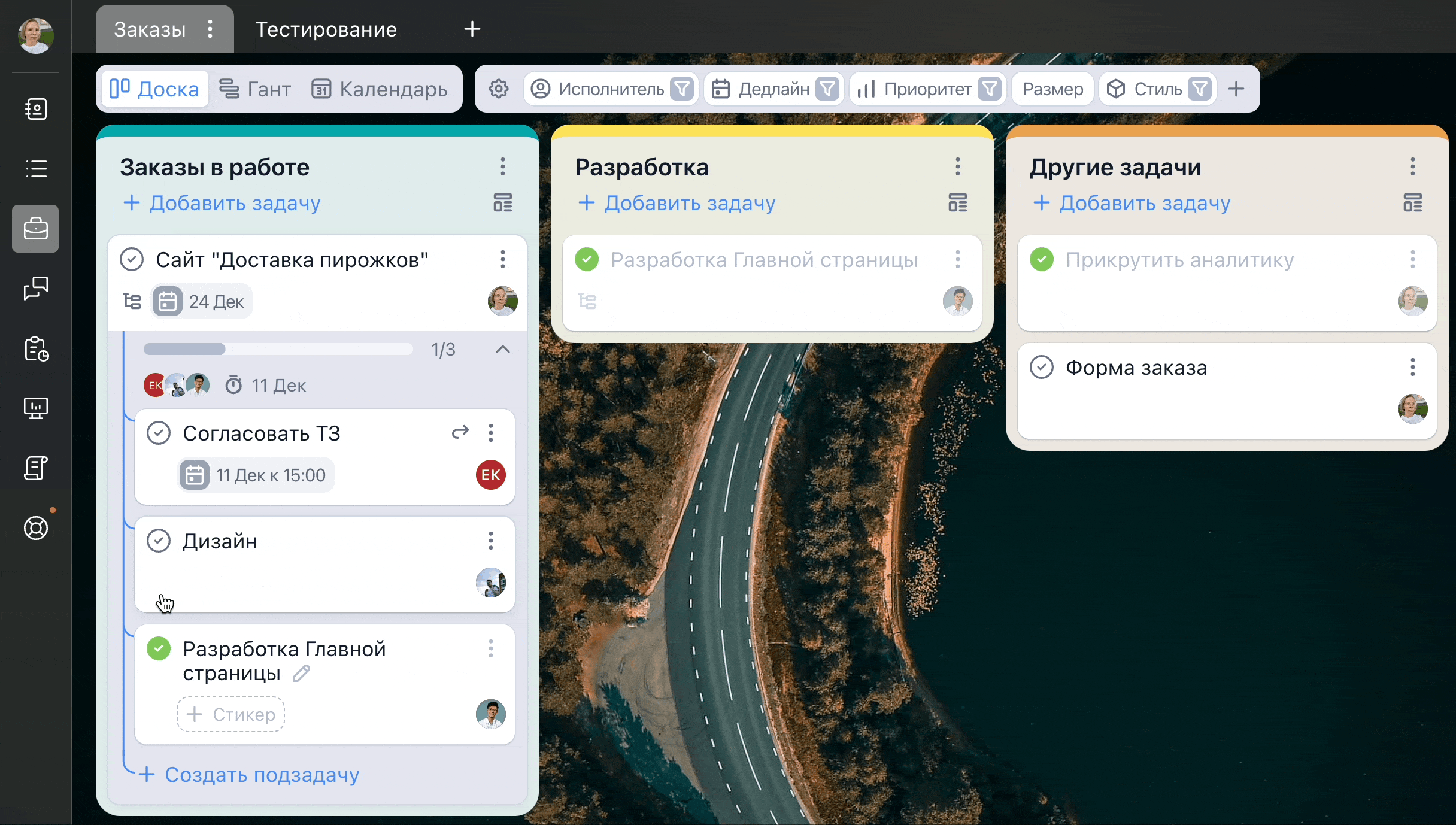This screenshot has height=825, width=1456.
Task: Add another filter with plus icon
Action: tap(1236, 89)
